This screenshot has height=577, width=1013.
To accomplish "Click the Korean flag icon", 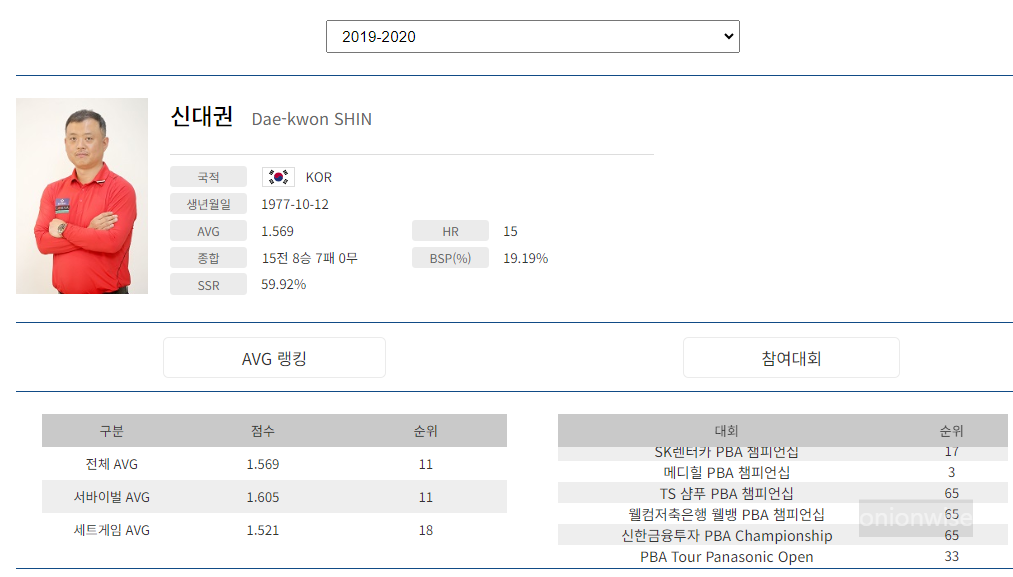I will coord(278,176).
